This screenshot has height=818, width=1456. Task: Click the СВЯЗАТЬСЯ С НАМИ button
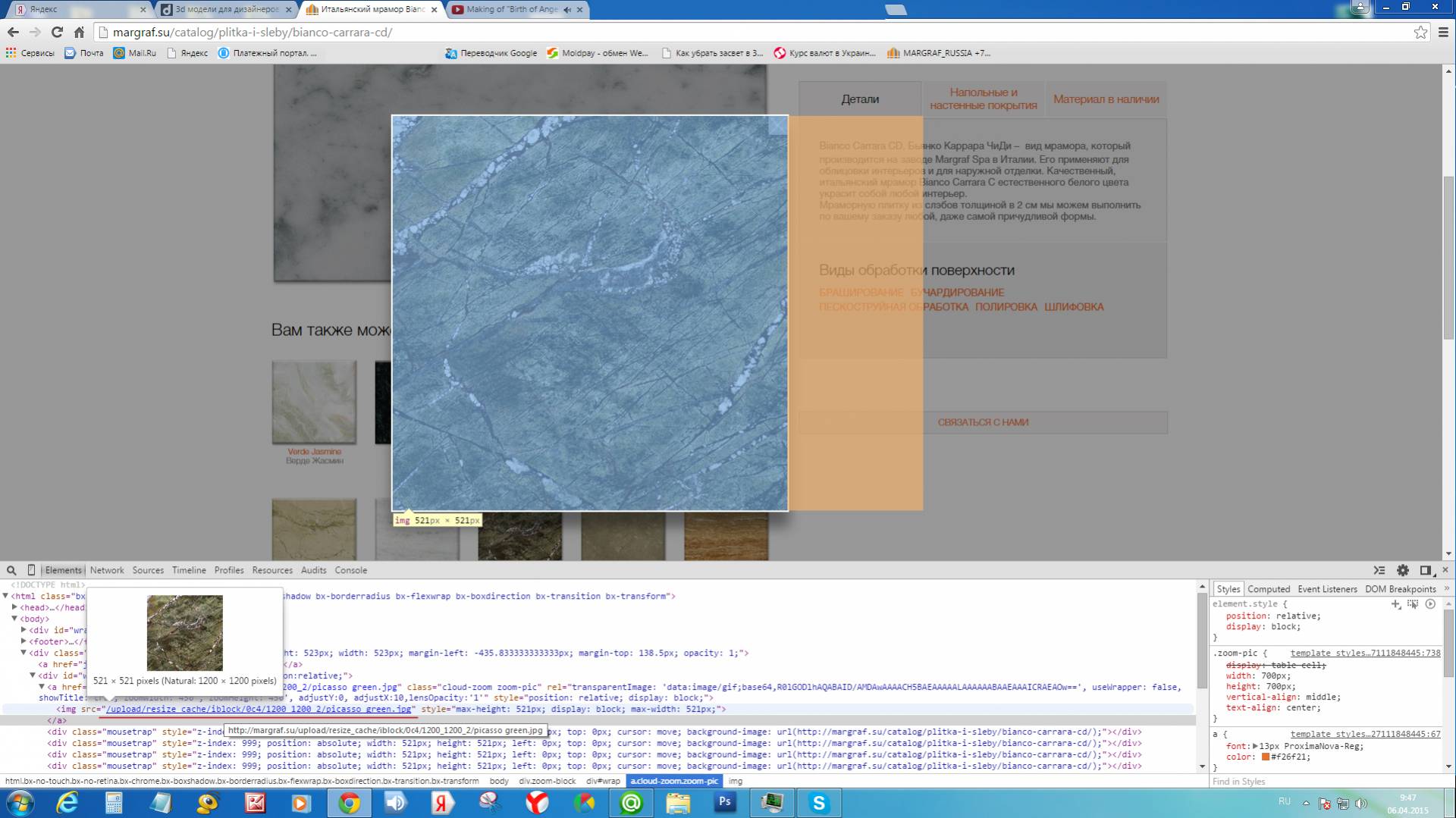(x=983, y=422)
